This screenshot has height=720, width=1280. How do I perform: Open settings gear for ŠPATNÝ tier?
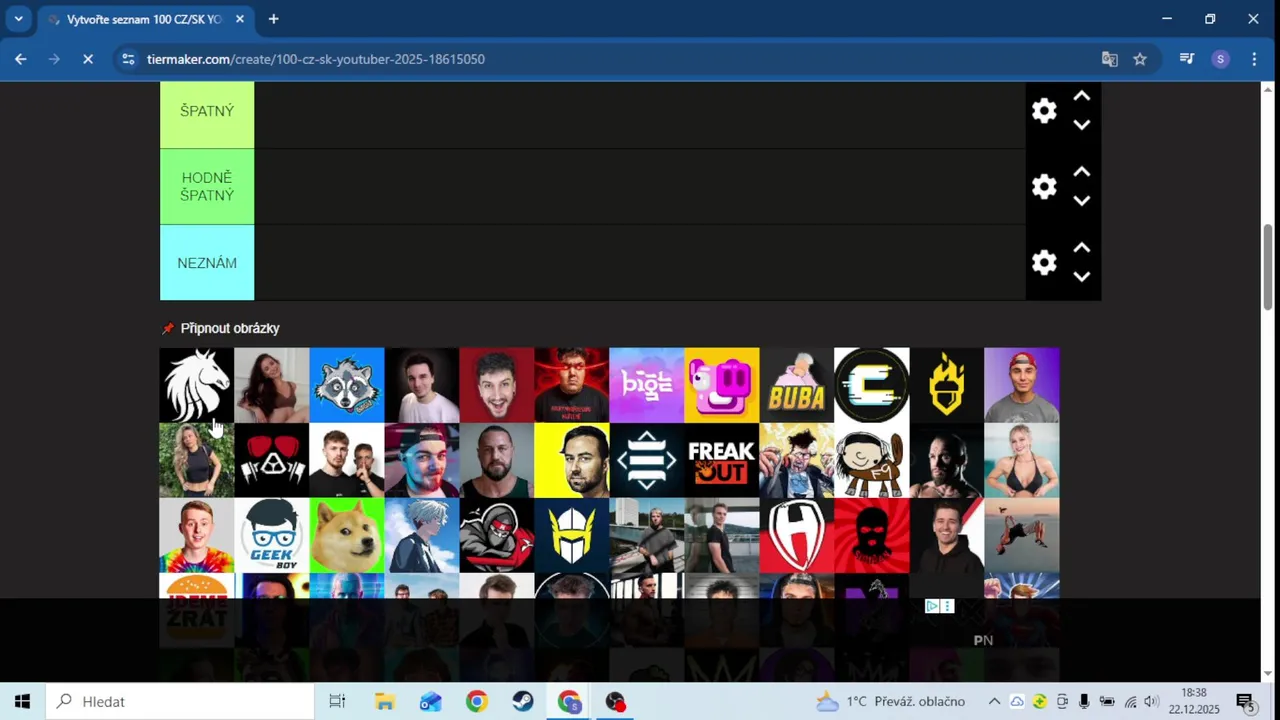(x=1044, y=111)
